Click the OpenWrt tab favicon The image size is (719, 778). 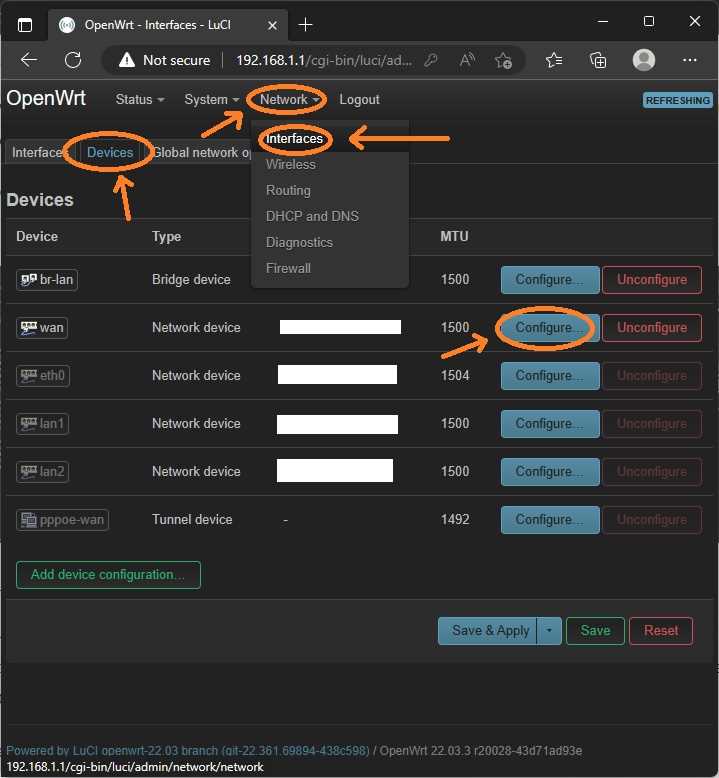(67, 25)
